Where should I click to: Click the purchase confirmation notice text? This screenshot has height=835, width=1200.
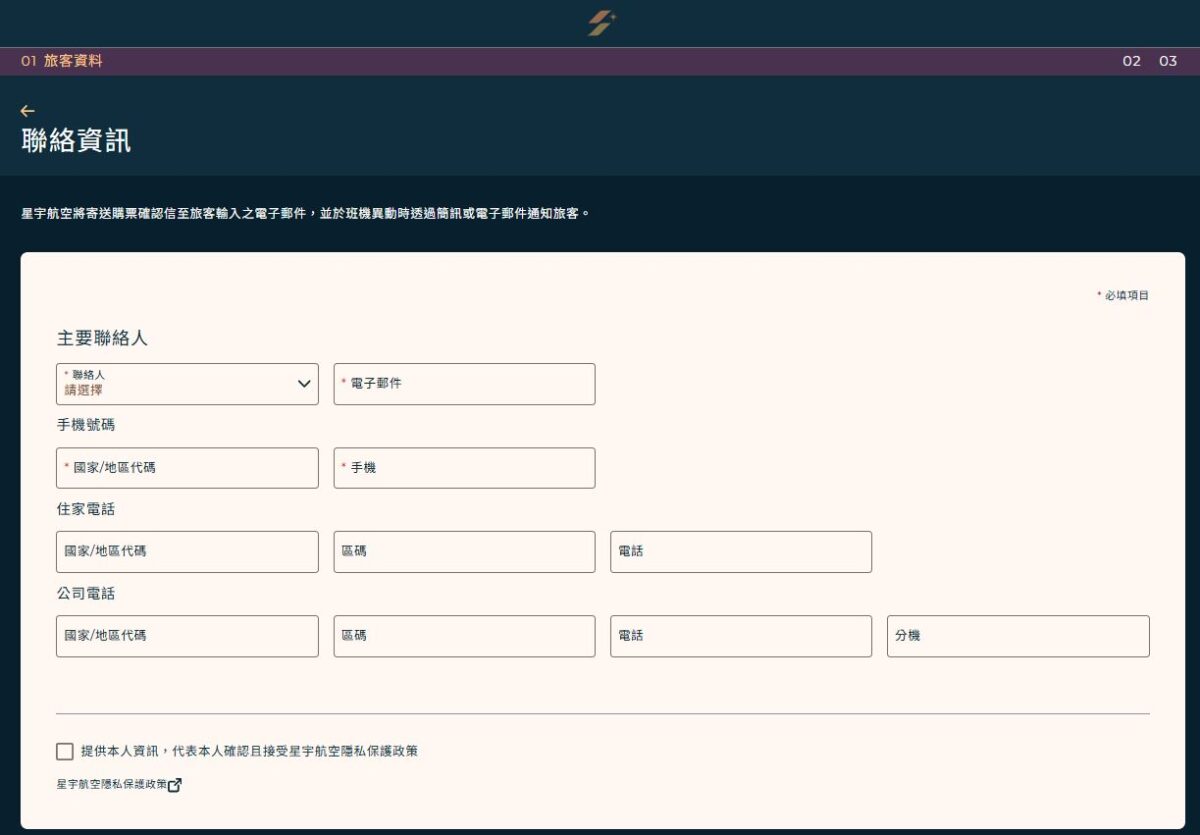pos(305,214)
